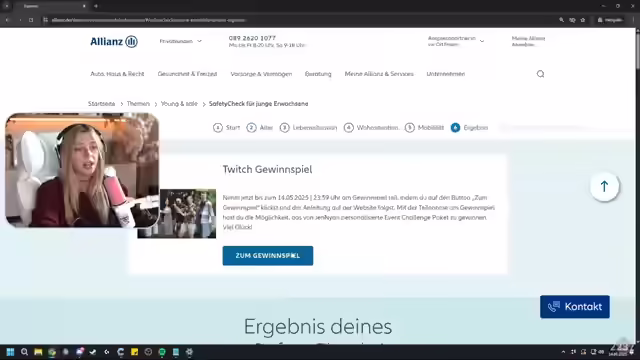Open Chrome from the taskbar
This screenshot has width=640, height=360.
coord(52,352)
